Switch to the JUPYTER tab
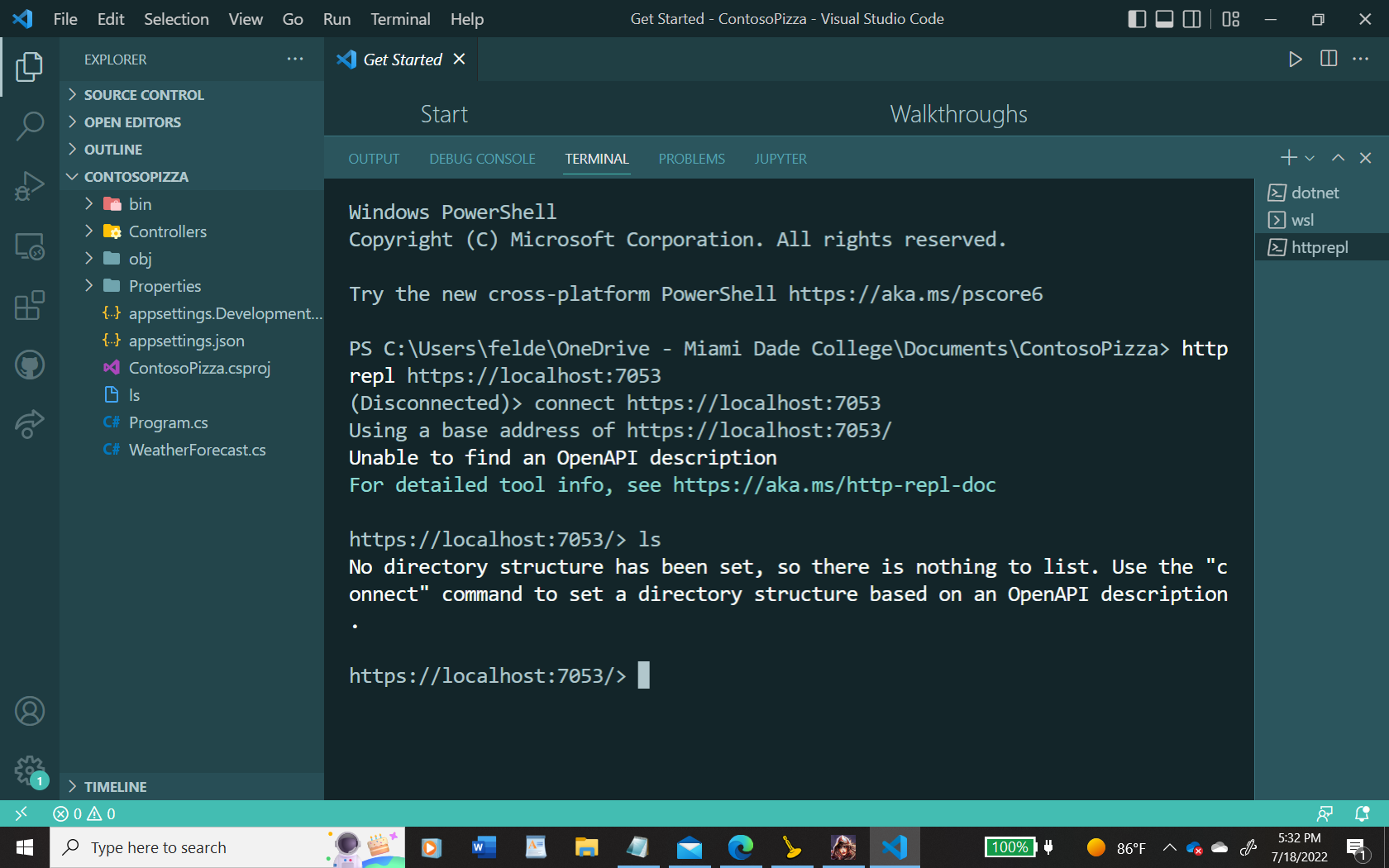The height and width of the screenshot is (868, 1389). (x=780, y=159)
